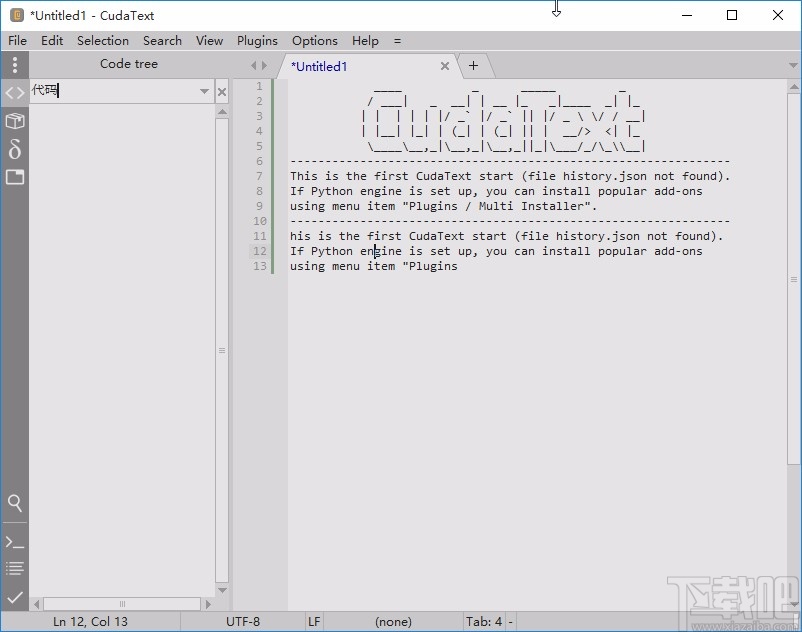802x632 pixels.
Task: Minimize the CudaText window
Action: 687,15
